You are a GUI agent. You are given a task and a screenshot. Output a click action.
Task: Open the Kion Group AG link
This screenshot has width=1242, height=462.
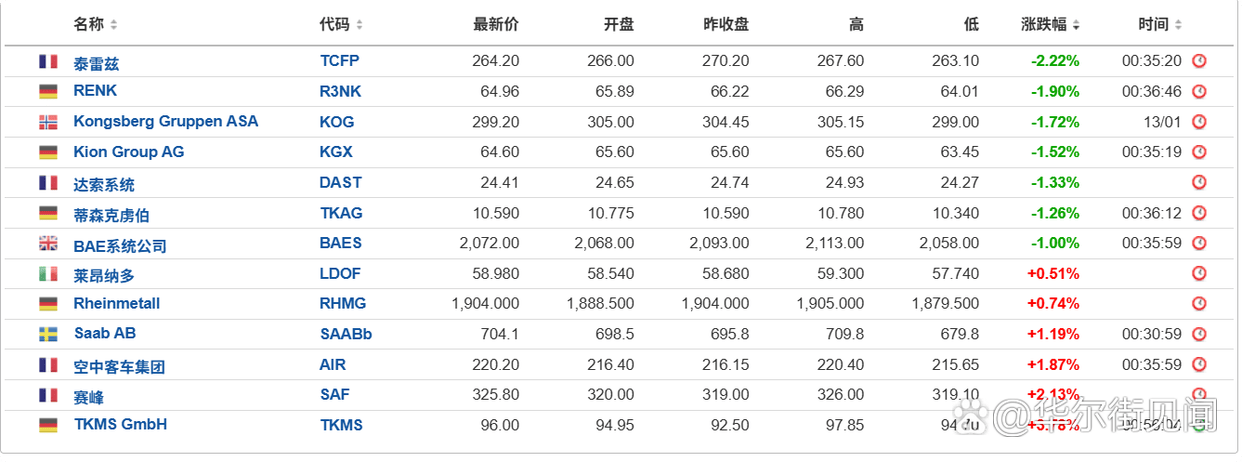pyautogui.click(x=128, y=152)
